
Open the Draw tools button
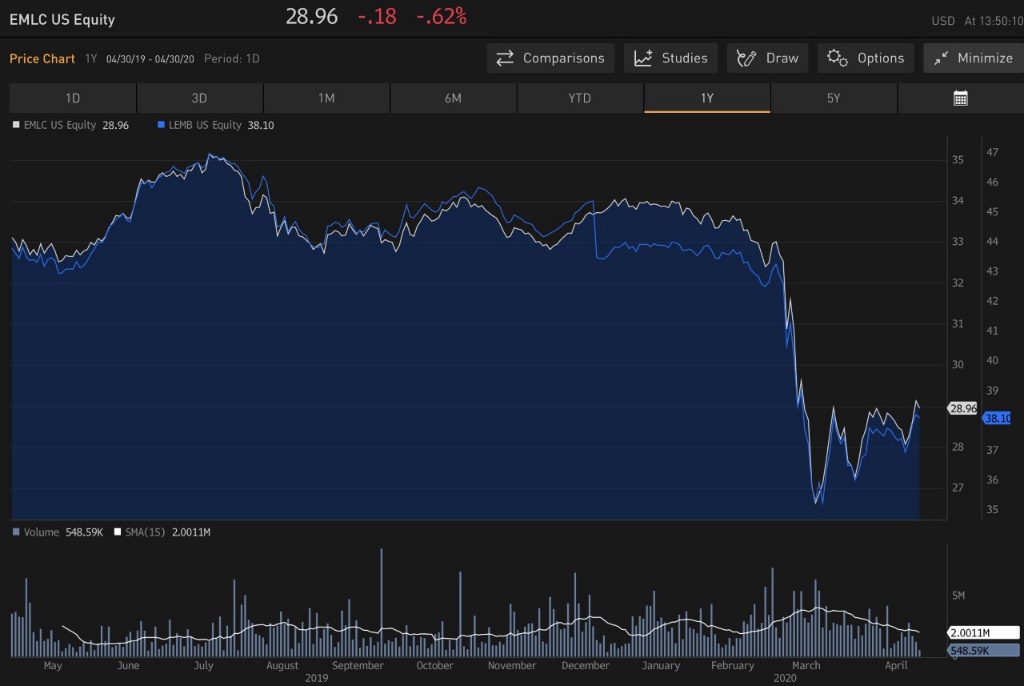[767, 58]
